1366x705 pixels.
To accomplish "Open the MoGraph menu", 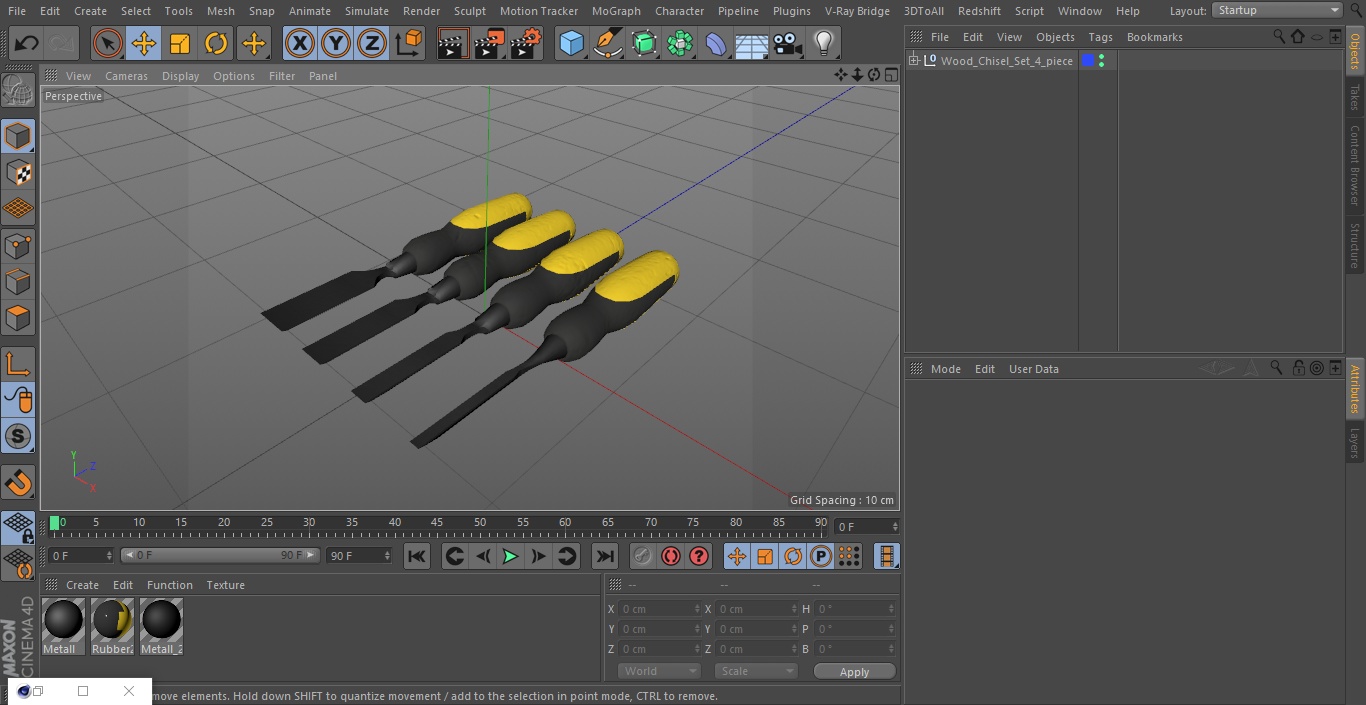I will (616, 11).
